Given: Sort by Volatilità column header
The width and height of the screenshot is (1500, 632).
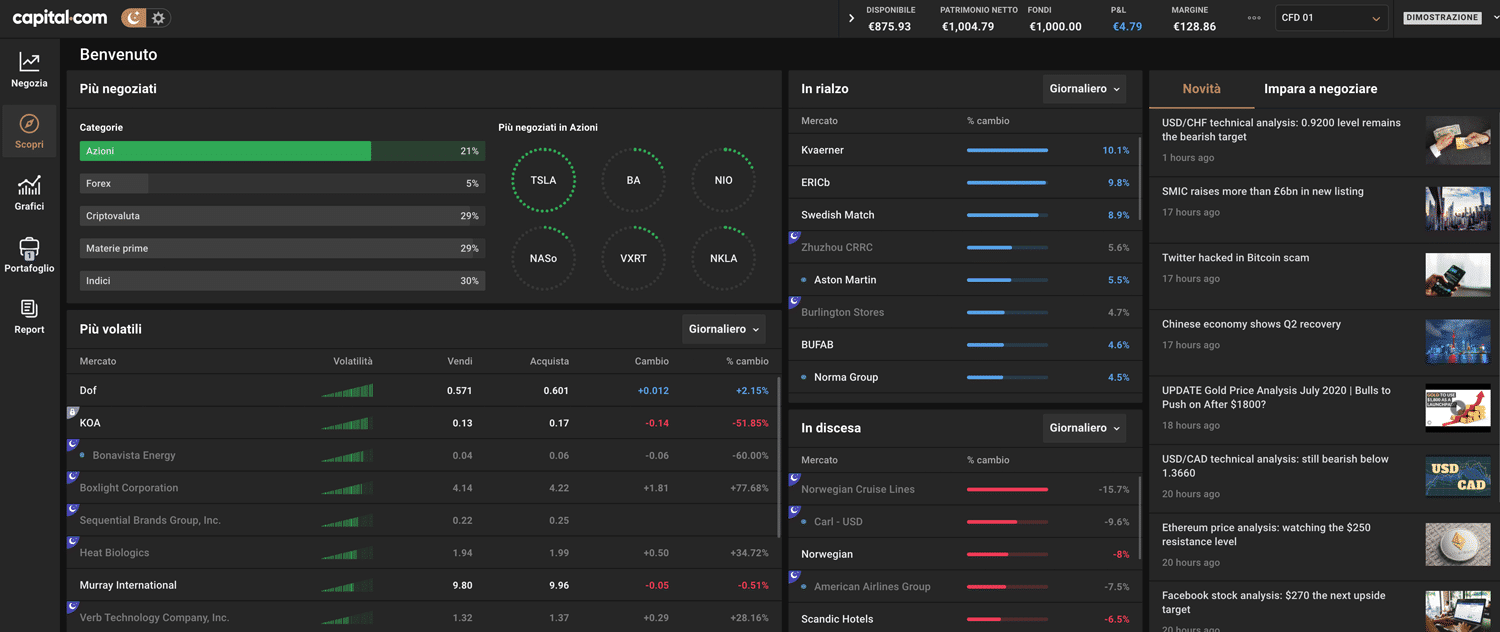Looking at the screenshot, I should point(353,361).
